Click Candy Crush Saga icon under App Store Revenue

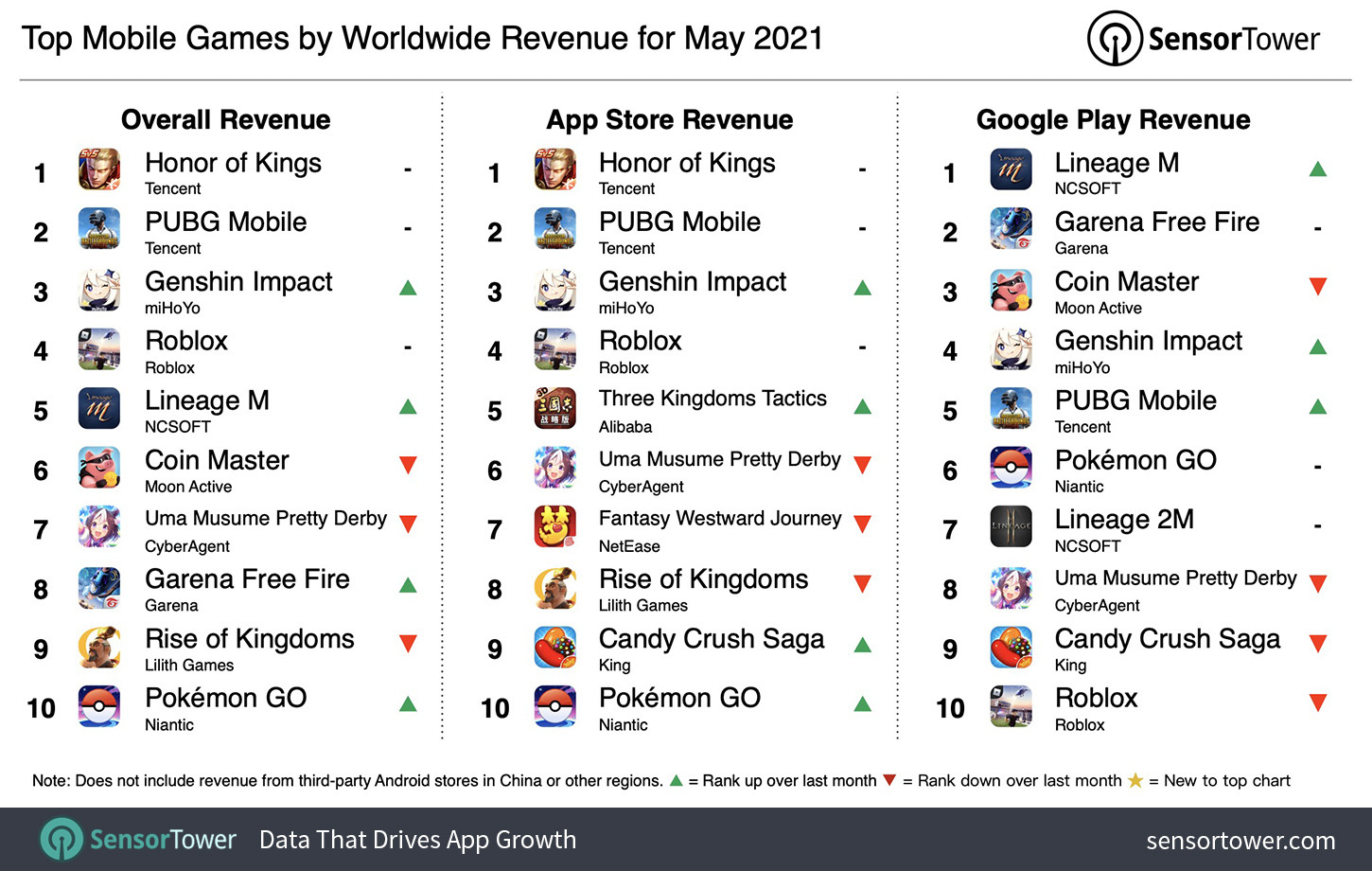[x=554, y=648]
